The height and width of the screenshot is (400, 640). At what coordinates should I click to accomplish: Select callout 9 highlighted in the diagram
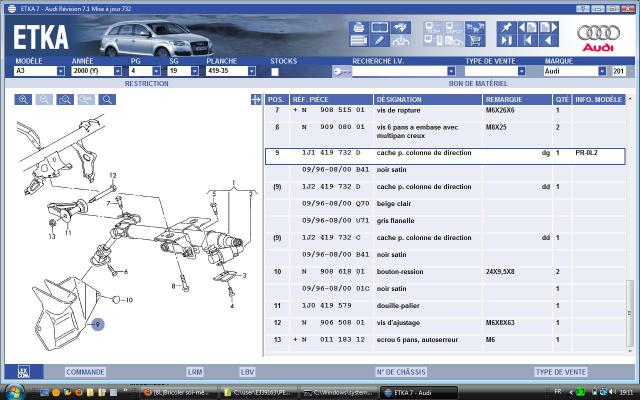[x=98, y=324]
